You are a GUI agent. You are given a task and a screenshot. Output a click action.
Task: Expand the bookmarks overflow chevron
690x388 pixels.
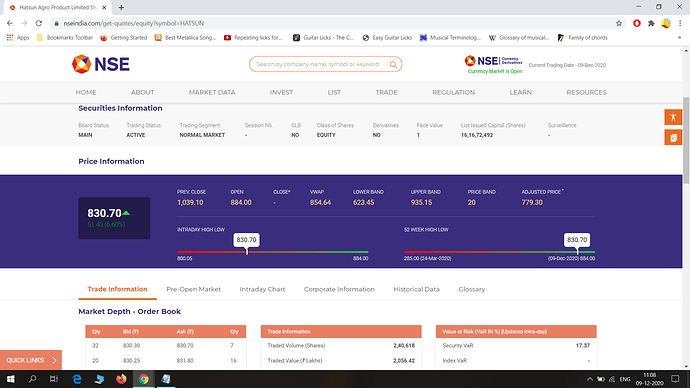point(679,38)
